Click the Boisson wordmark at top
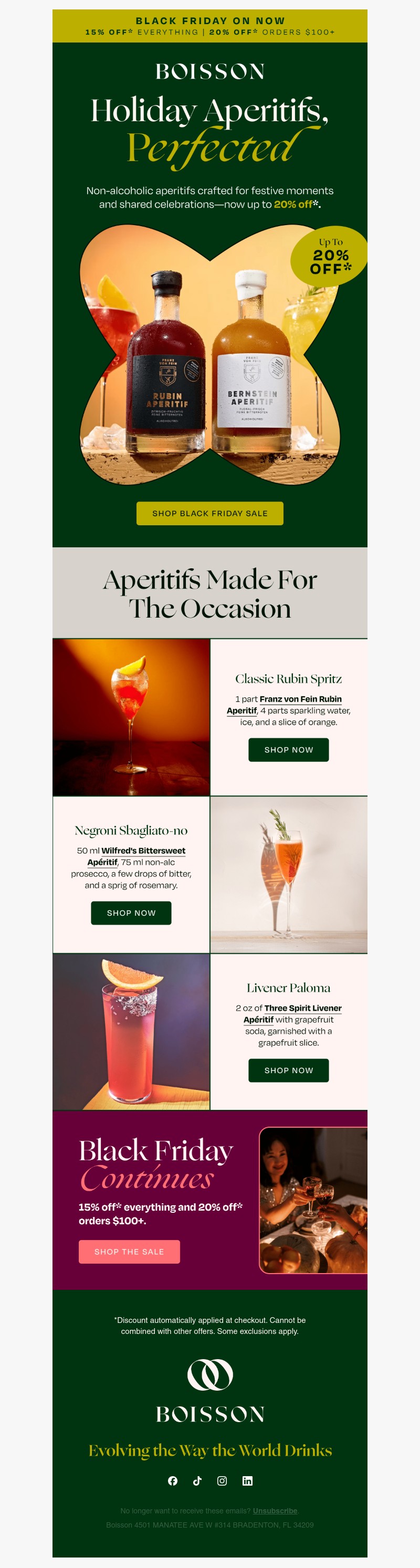420x1568 pixels. click(x=210, y=72)
